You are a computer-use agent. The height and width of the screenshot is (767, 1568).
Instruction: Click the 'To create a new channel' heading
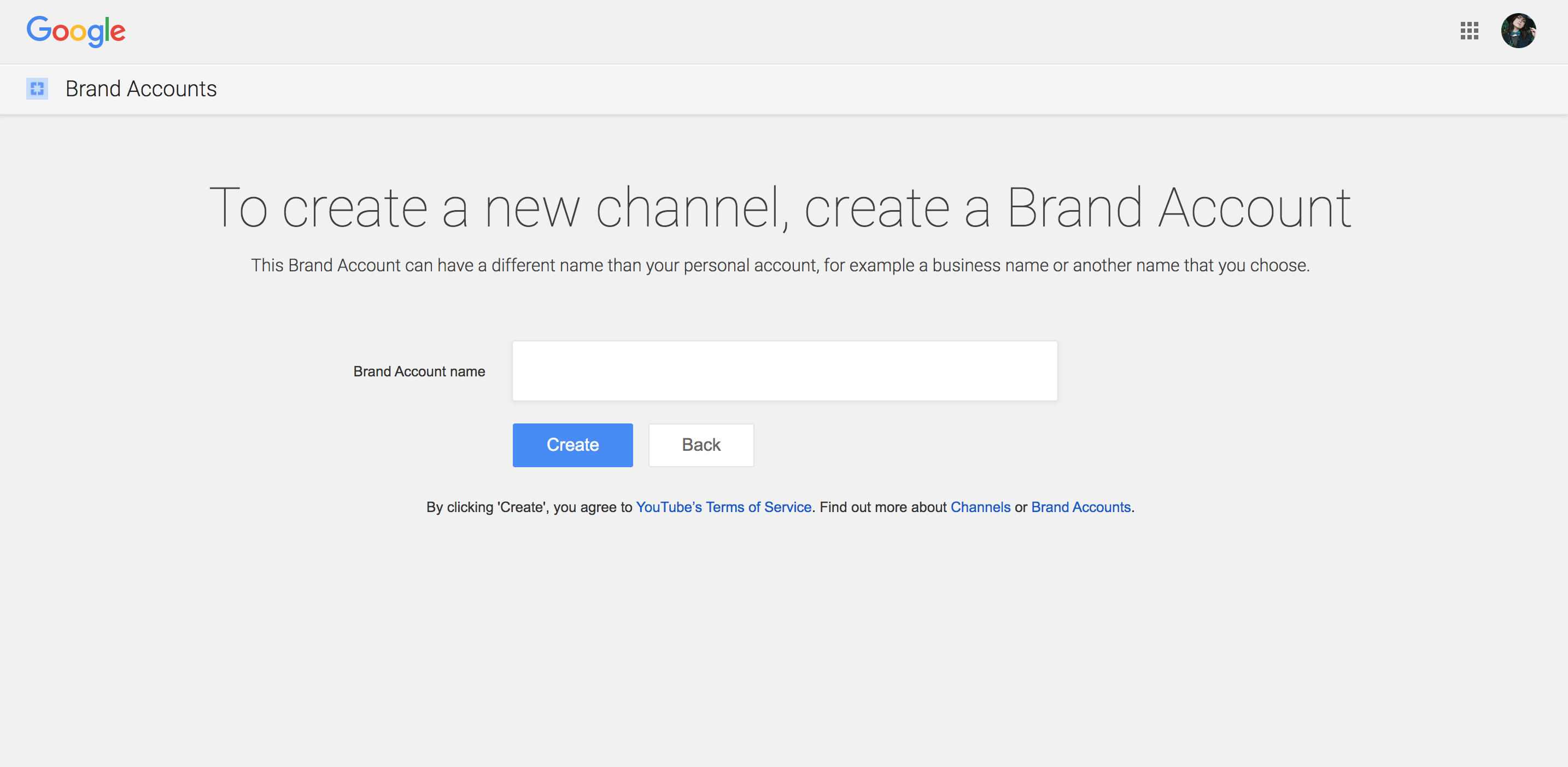coord(780,208)
